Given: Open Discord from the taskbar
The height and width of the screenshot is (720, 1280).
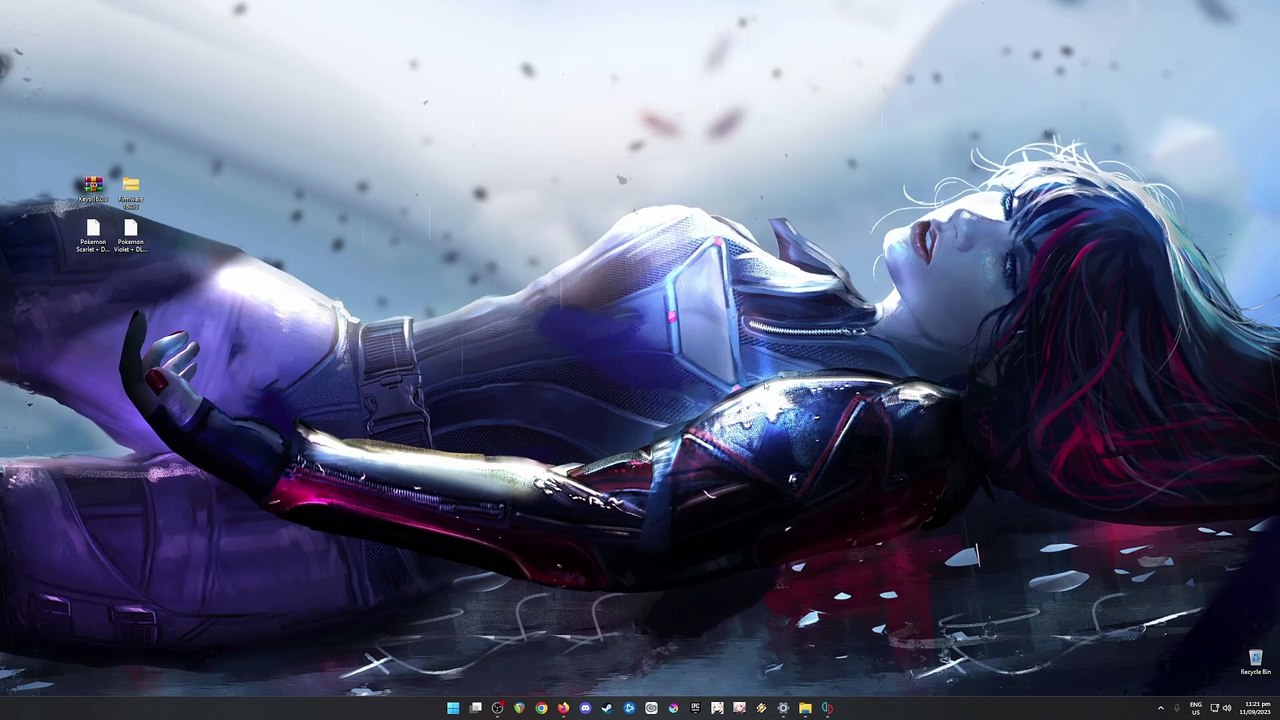Looking at the screenshot, I should (x=585, y=708).
